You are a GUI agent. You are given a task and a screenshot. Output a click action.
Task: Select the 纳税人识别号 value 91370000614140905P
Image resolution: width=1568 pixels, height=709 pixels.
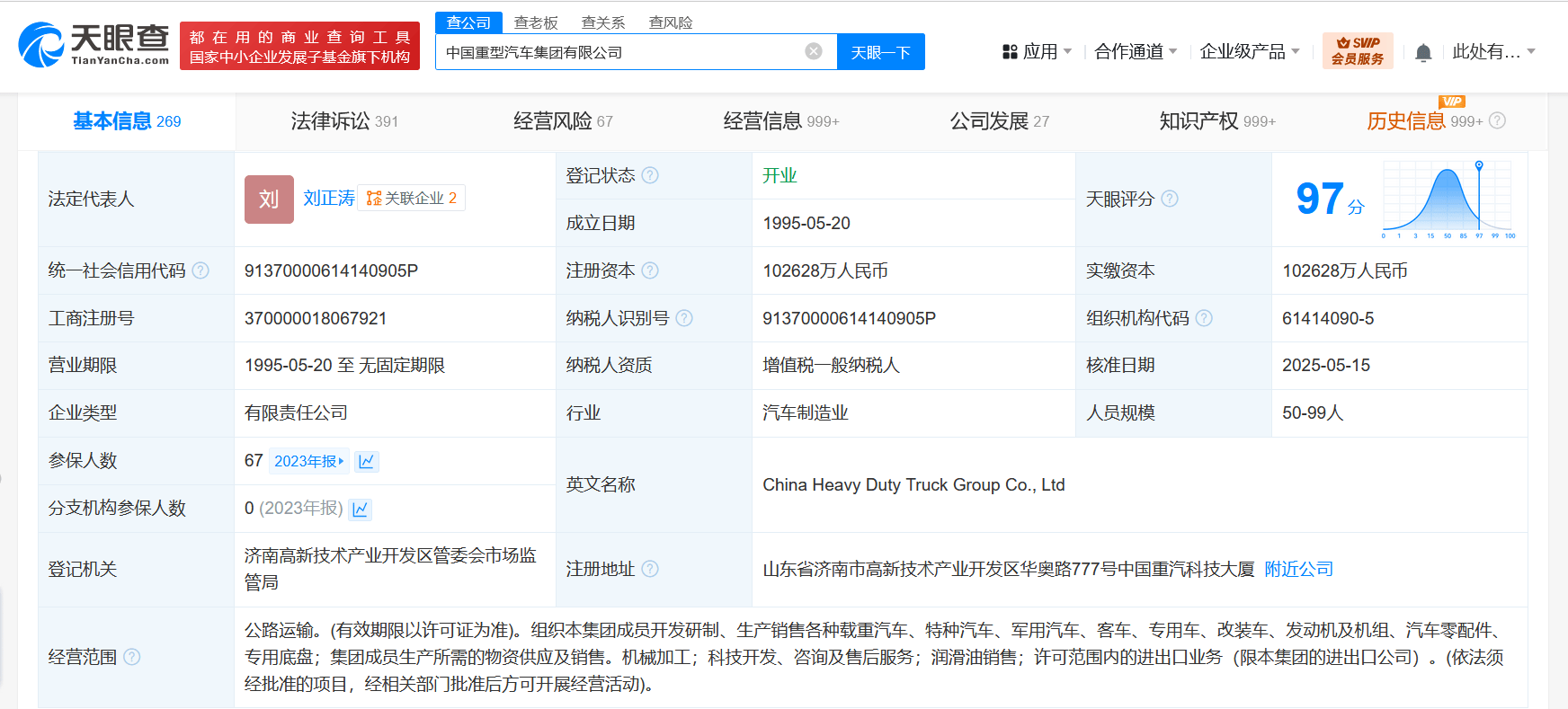849,318
